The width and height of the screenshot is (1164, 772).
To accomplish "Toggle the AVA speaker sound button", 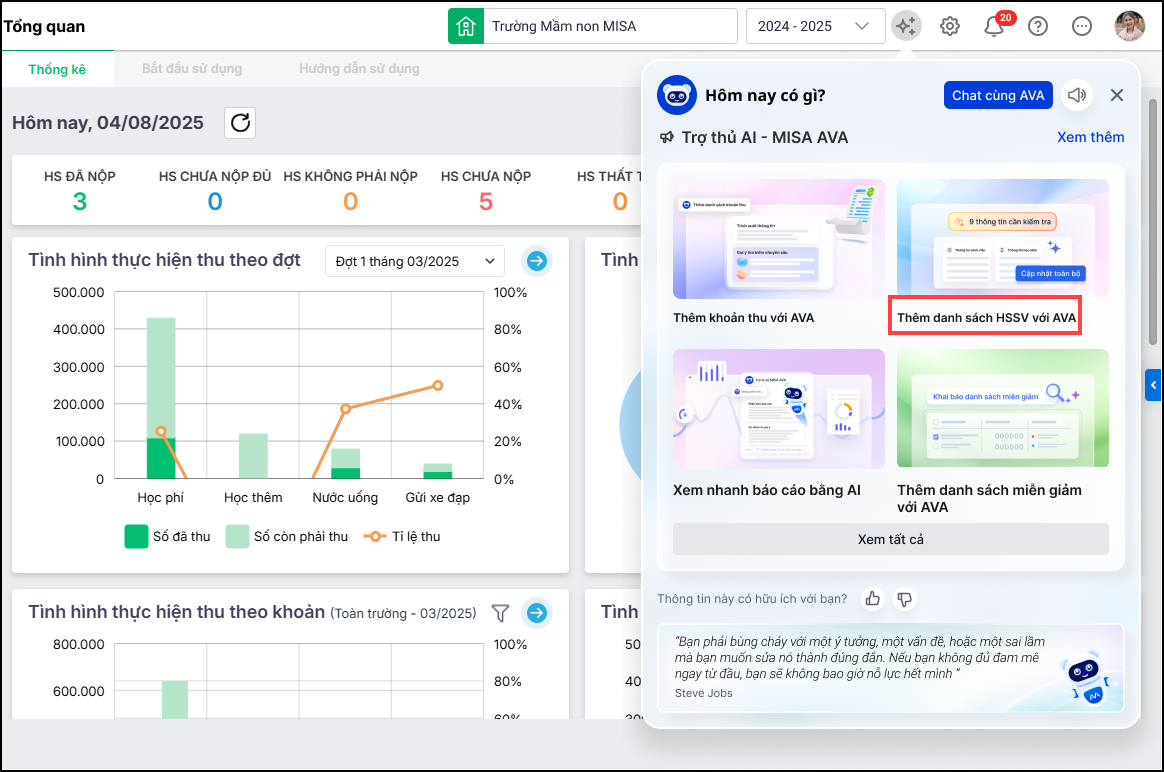I will [1077, 95].
